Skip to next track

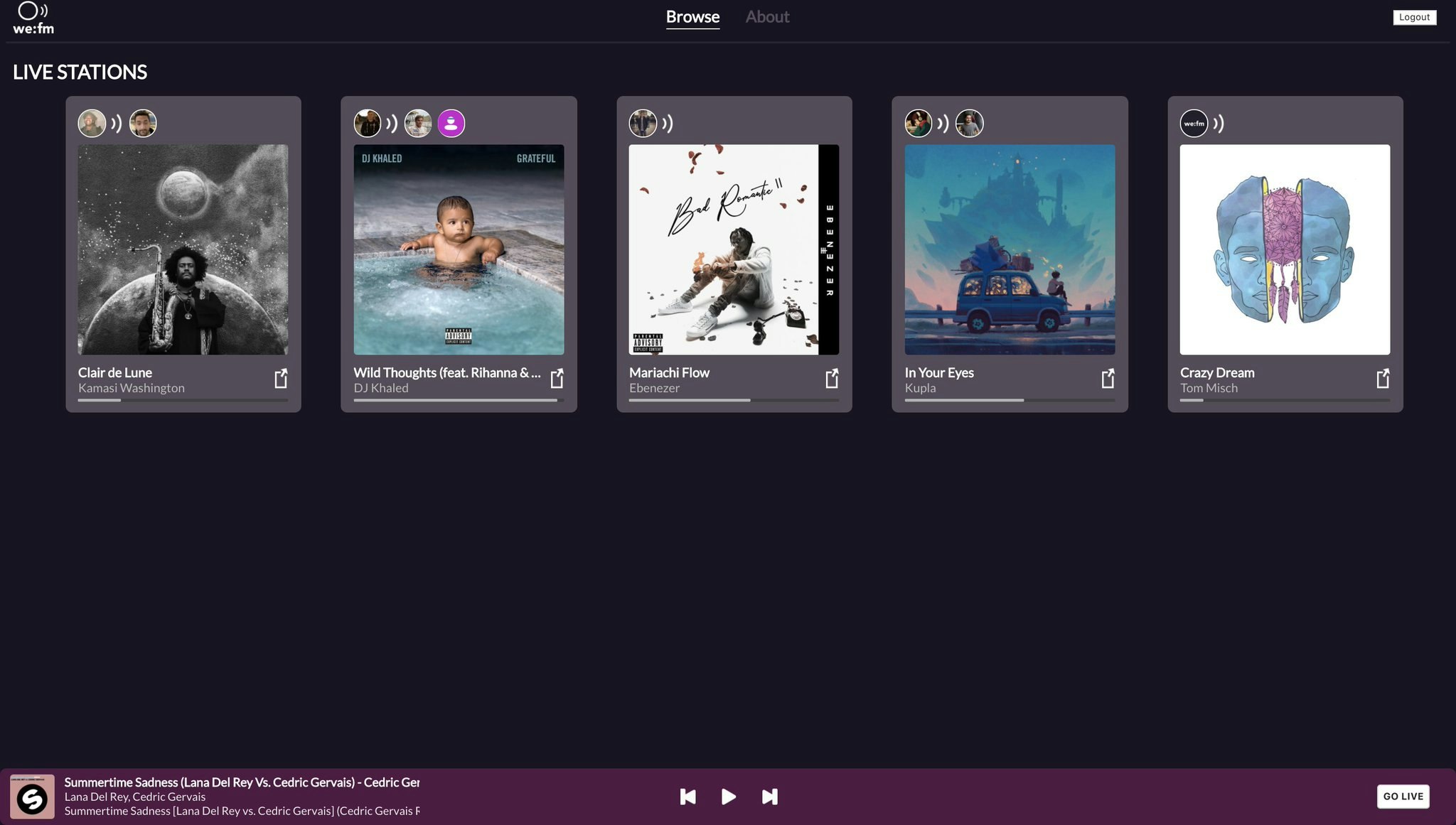[x=769, y=797]
